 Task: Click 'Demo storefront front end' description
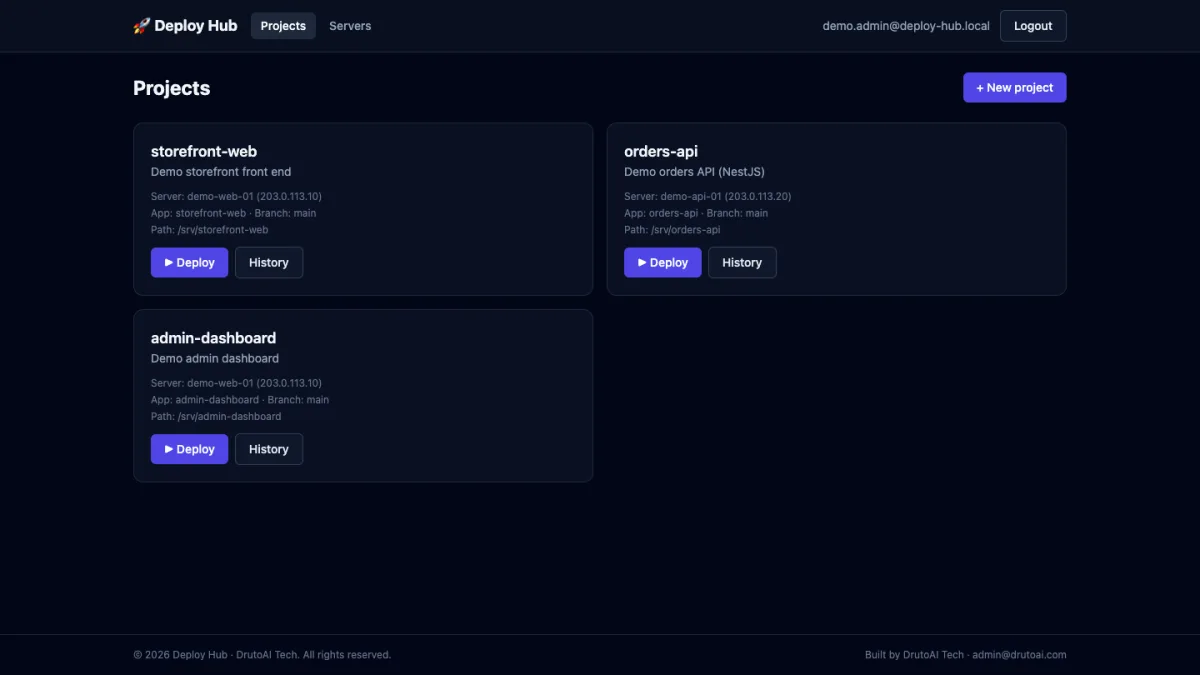tap(221, 172)
